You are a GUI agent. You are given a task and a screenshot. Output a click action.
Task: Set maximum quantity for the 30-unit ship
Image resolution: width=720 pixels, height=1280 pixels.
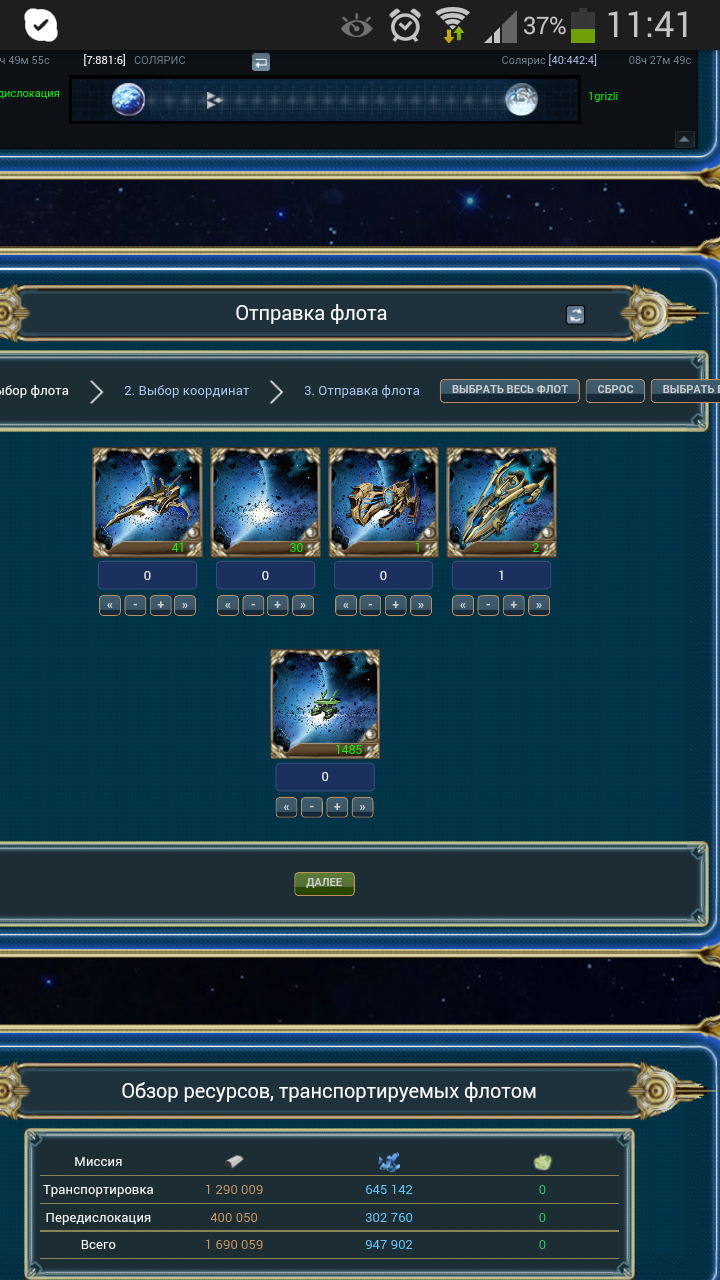click(303, 605)
